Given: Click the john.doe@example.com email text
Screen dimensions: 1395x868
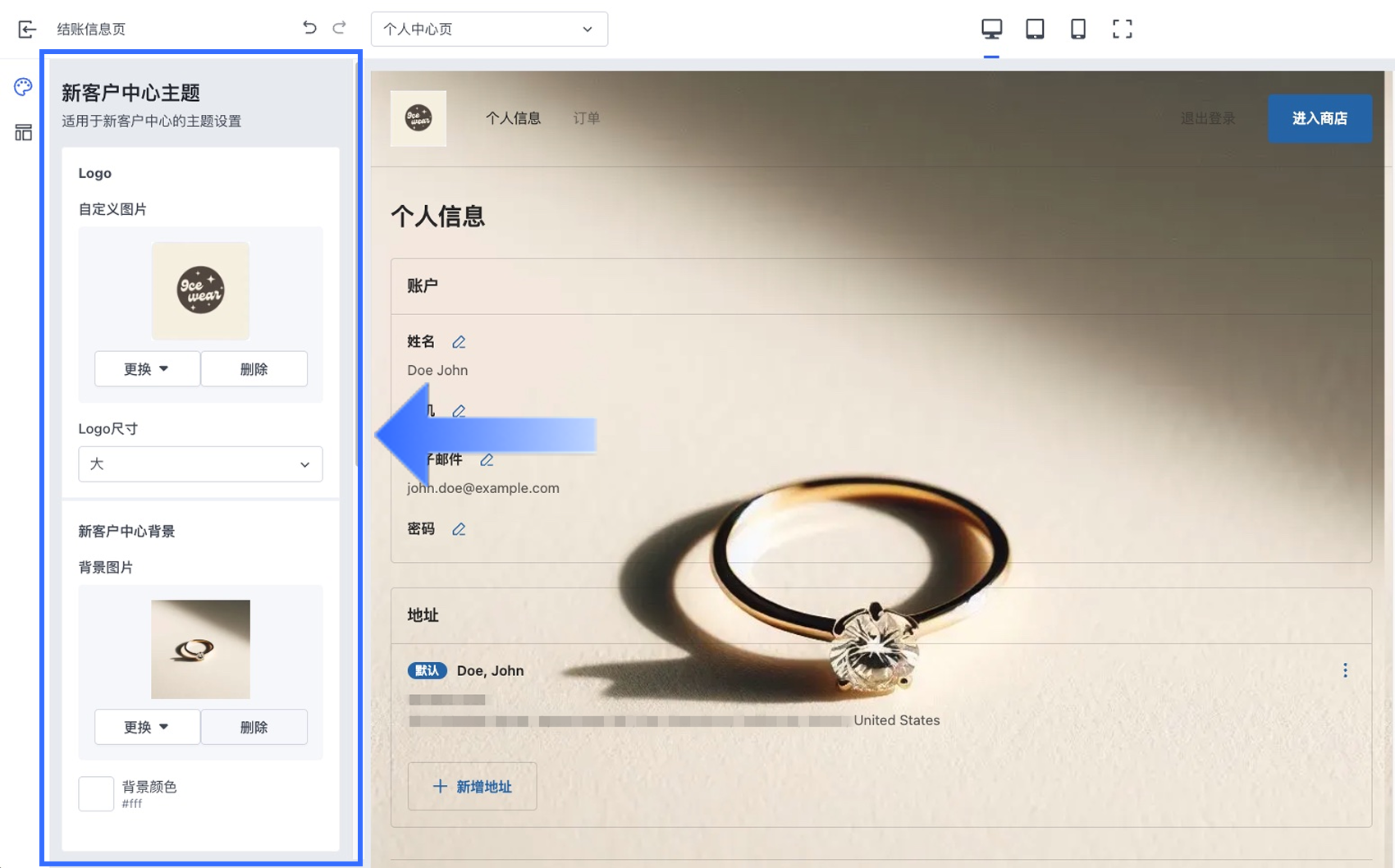Looking at the screenshot, I should (483, 488).
